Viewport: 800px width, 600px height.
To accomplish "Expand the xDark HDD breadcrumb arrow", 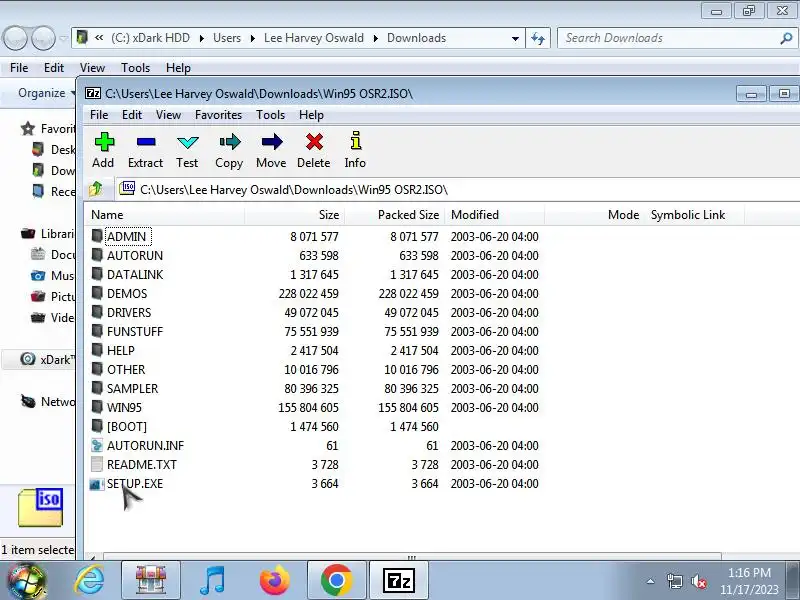I will tap(202, 38).
